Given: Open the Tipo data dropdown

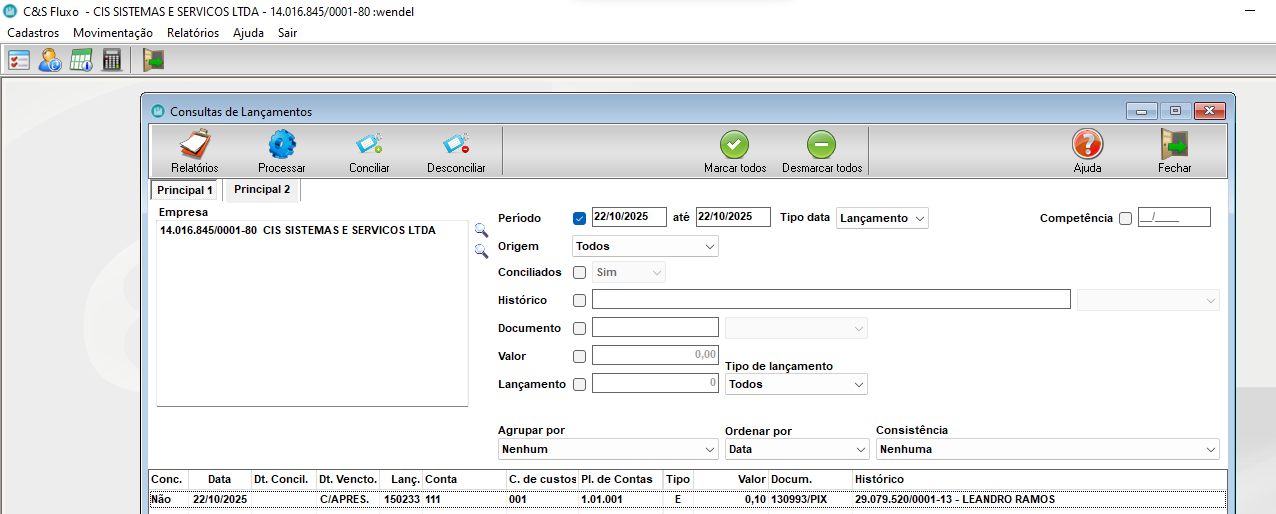Looking at the screenshot, I should (883, 218).
